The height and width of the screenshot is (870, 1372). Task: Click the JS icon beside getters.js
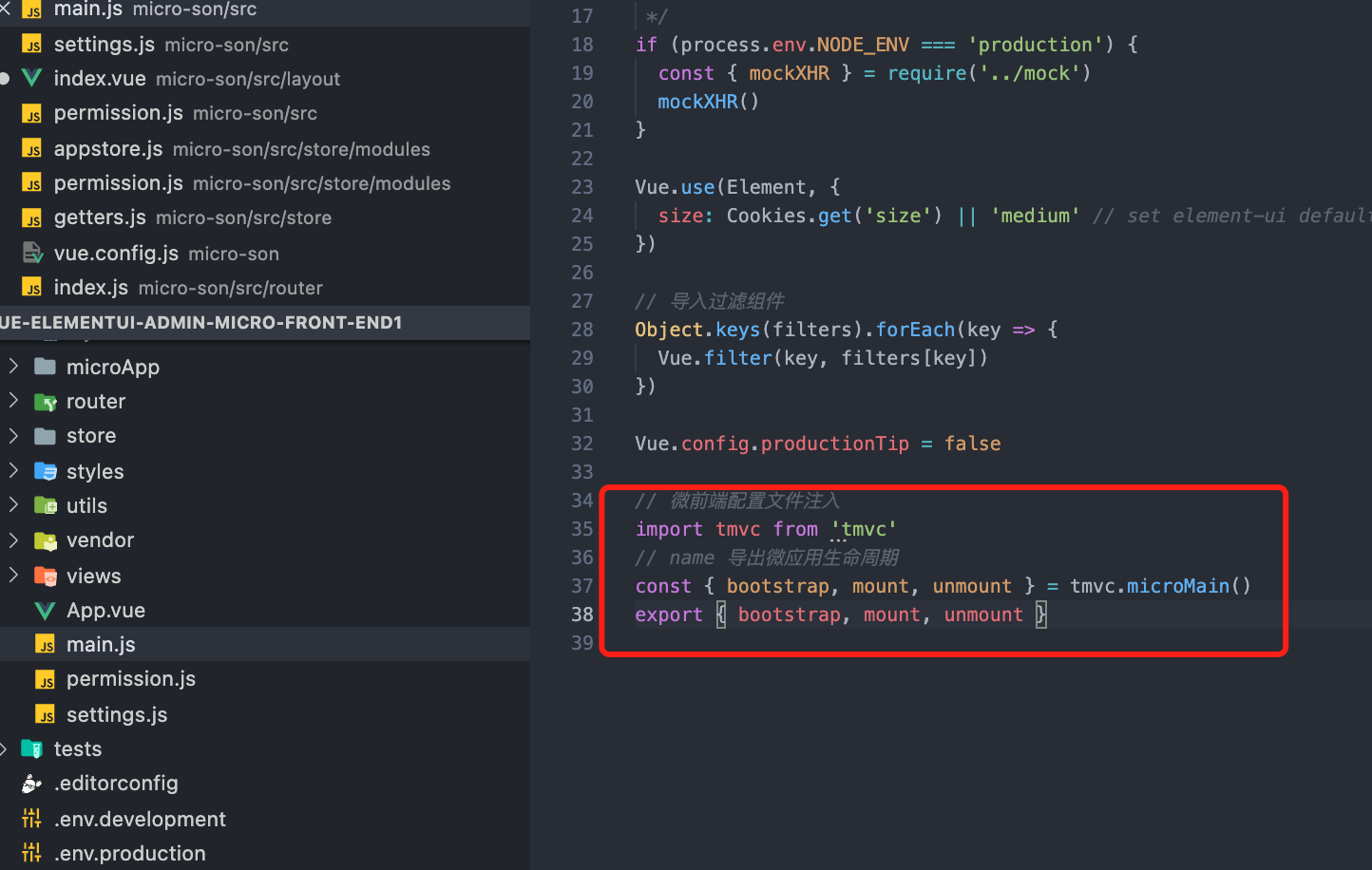(32, 218)
